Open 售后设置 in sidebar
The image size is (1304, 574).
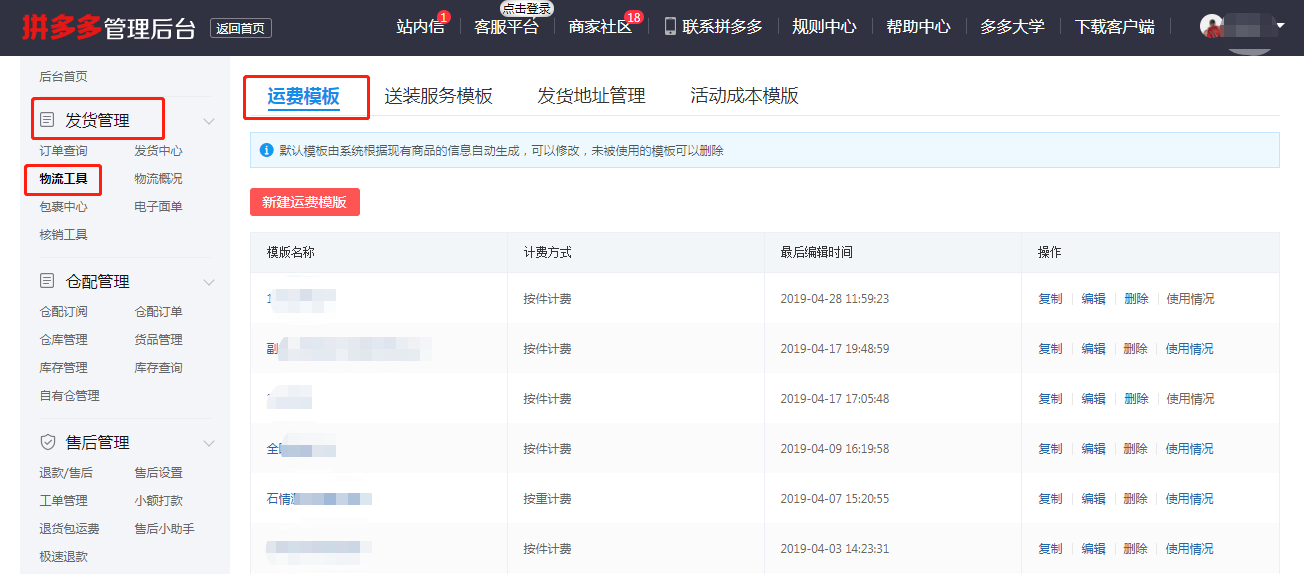158,473
